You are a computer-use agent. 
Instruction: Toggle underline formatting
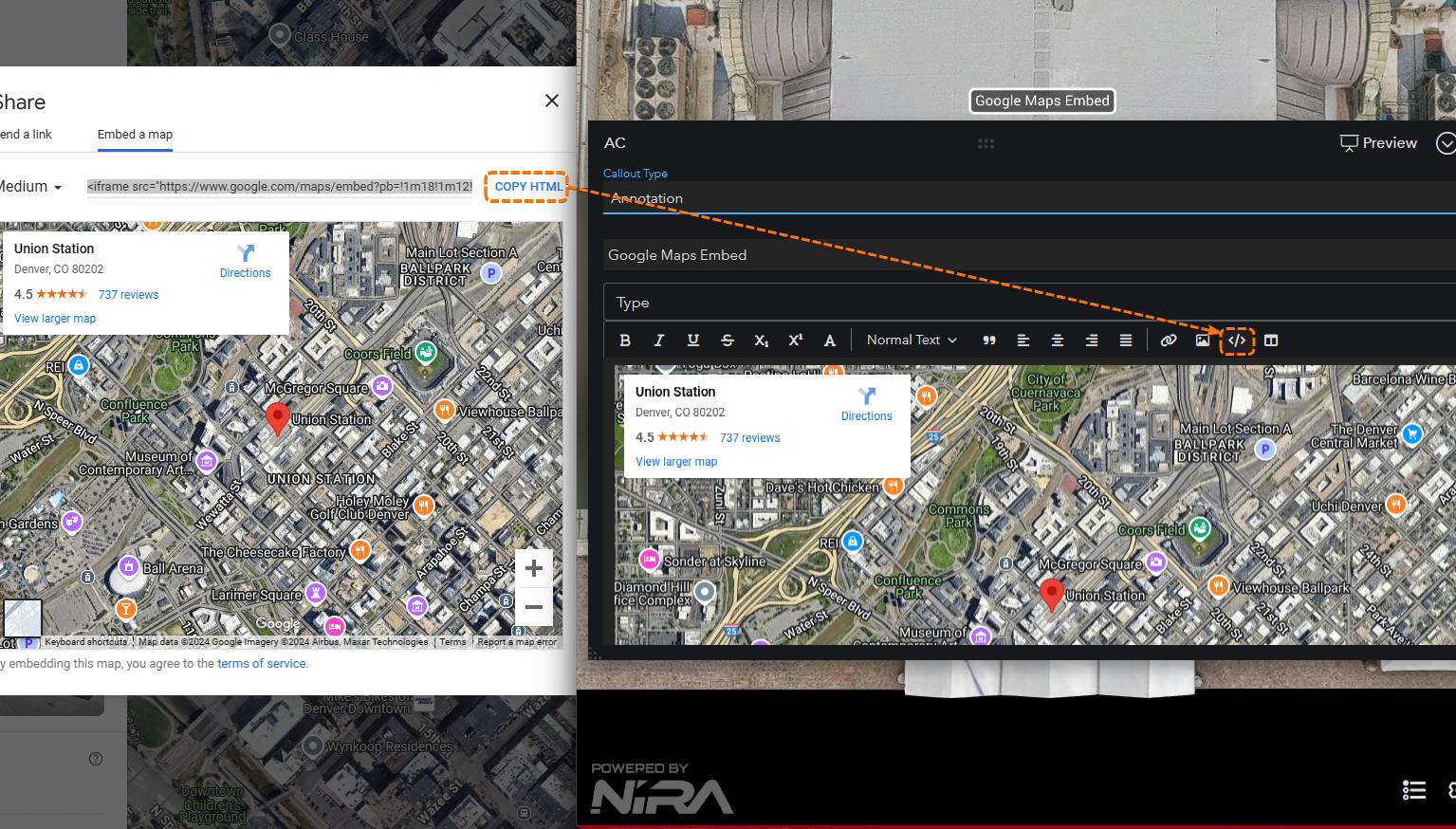click(x=693, y=341)
